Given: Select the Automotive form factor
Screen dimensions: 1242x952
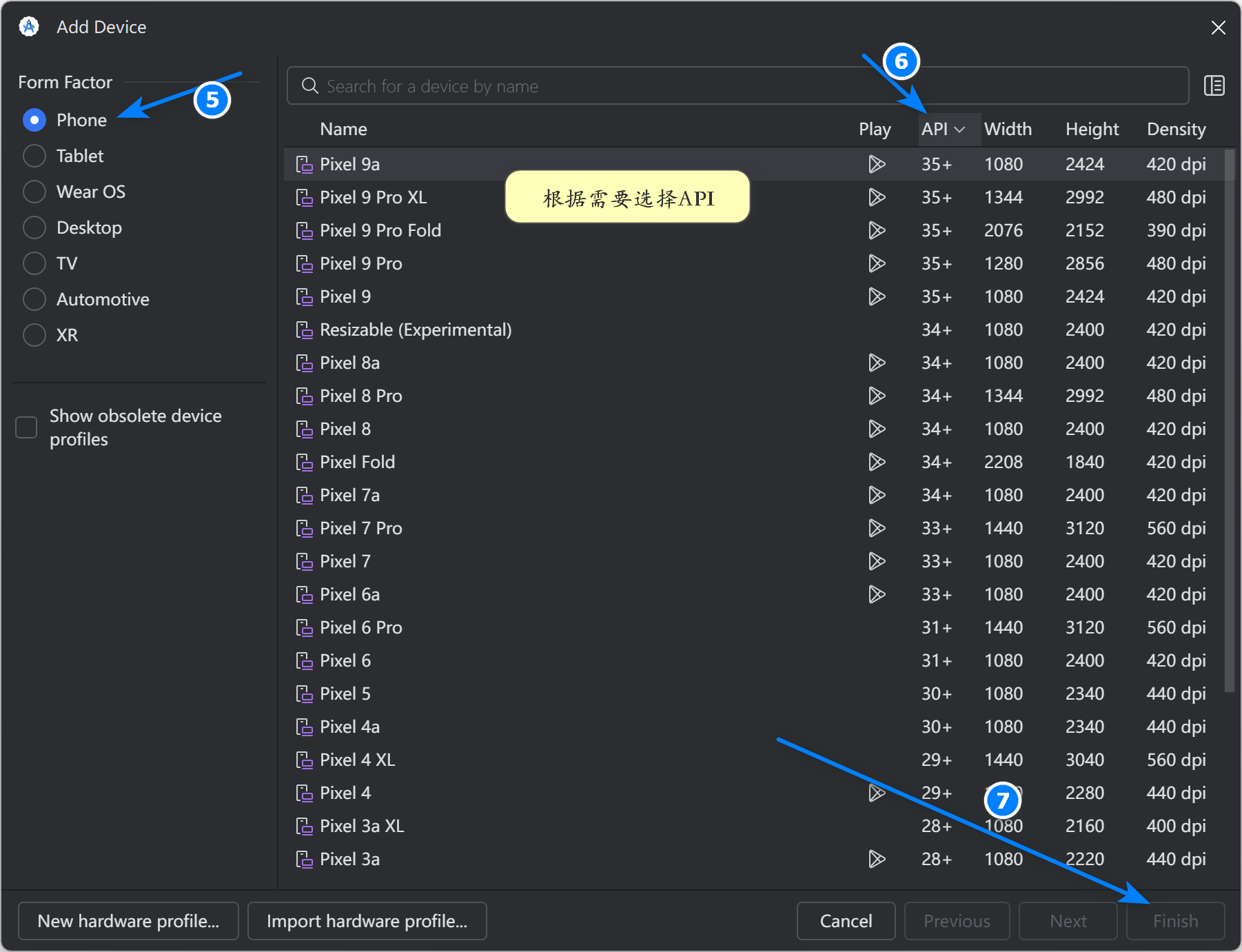Looking at the screenshot, I should (x=34, y=299).
